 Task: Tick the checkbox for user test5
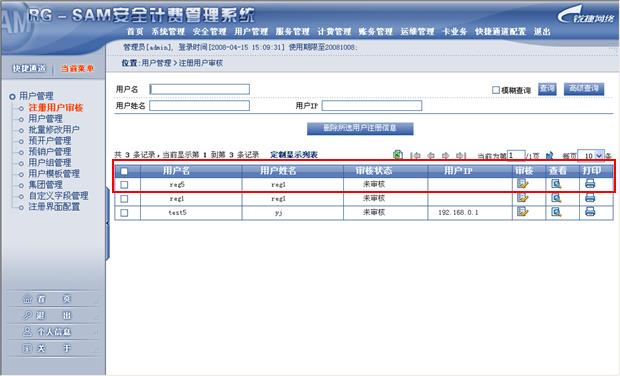pos(124,213)
